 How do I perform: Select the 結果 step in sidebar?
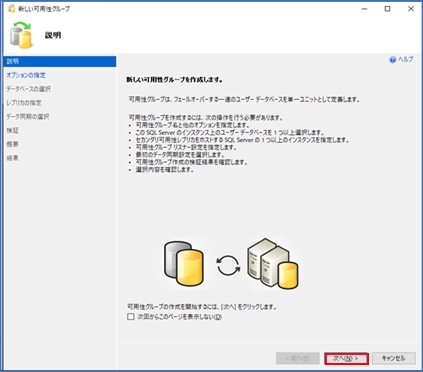tap(12, 158)
